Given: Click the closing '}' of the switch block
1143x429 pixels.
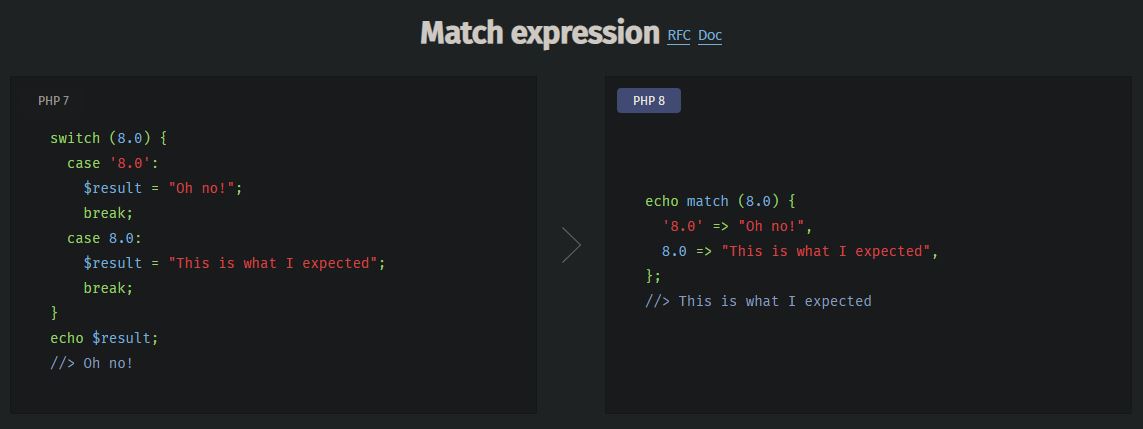Looking at the screenshot, I should coord(54,313).
